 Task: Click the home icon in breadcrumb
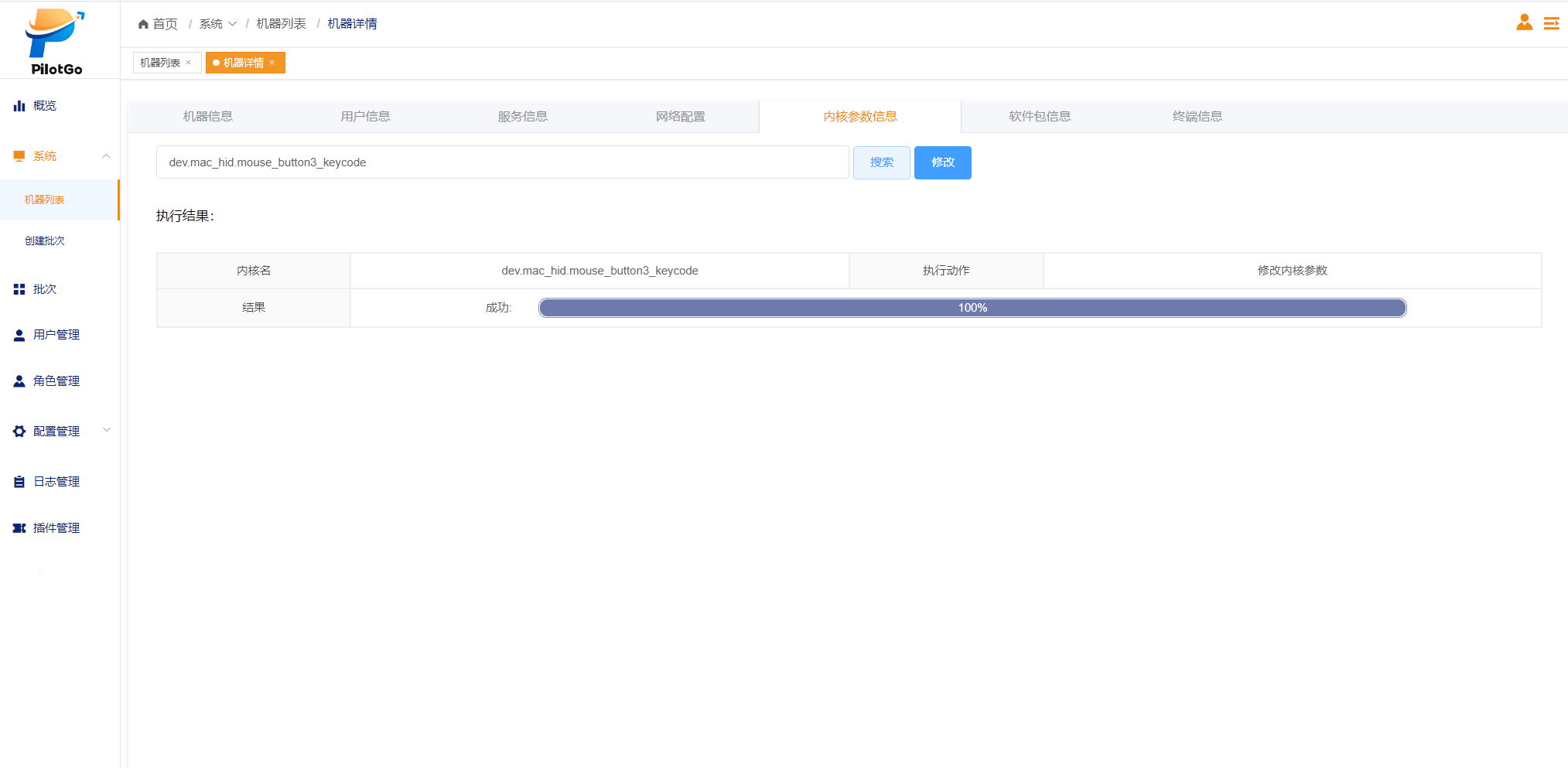(143, 24)
